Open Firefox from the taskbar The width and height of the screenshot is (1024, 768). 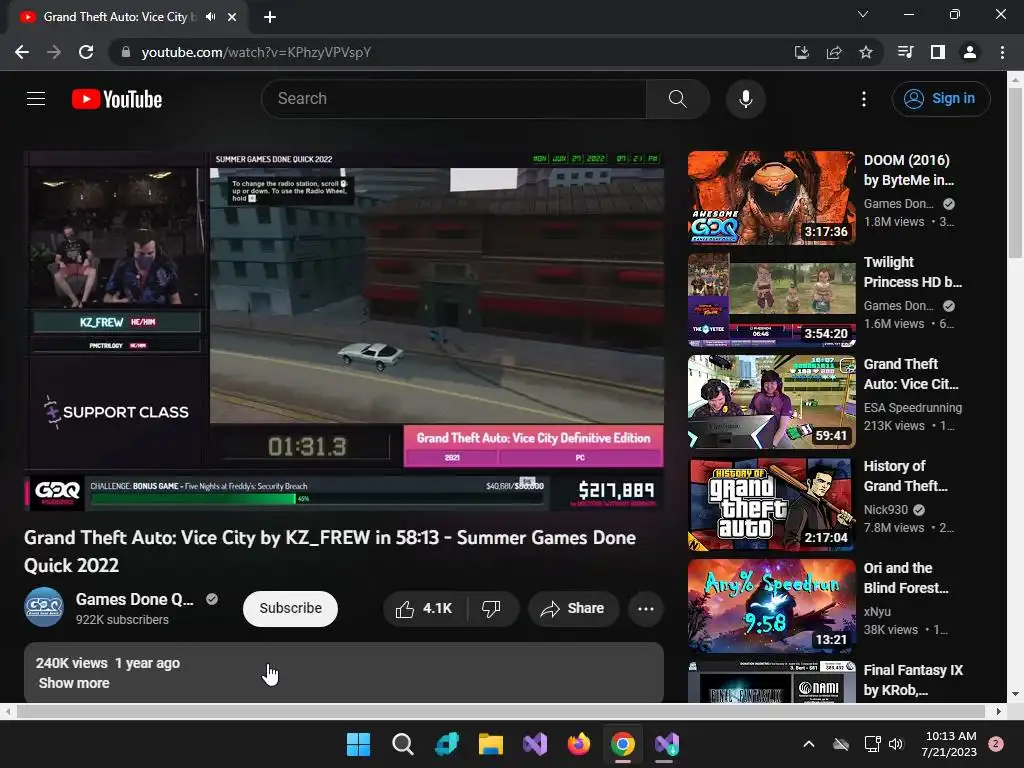pyautogui.click(x=579, y=744)
